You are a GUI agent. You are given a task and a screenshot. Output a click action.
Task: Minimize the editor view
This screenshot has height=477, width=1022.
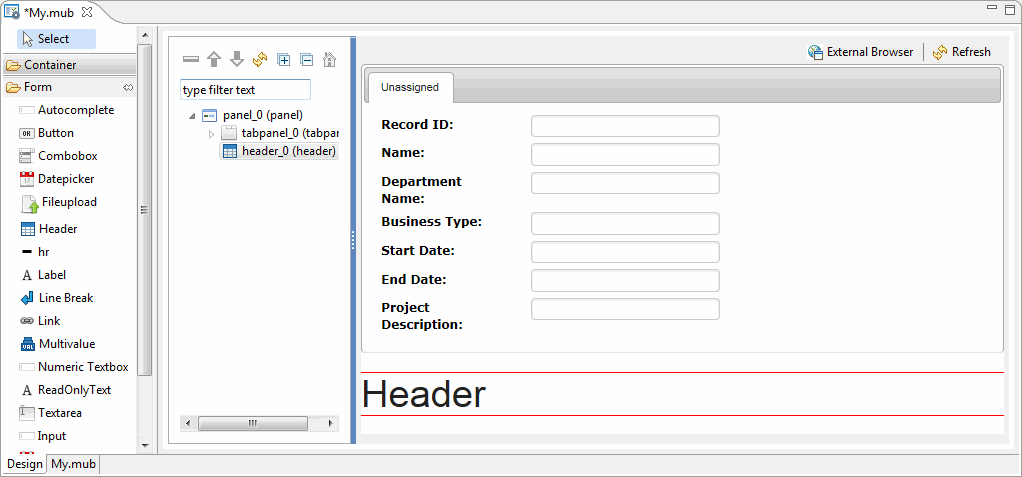click(x=993, y=7)
